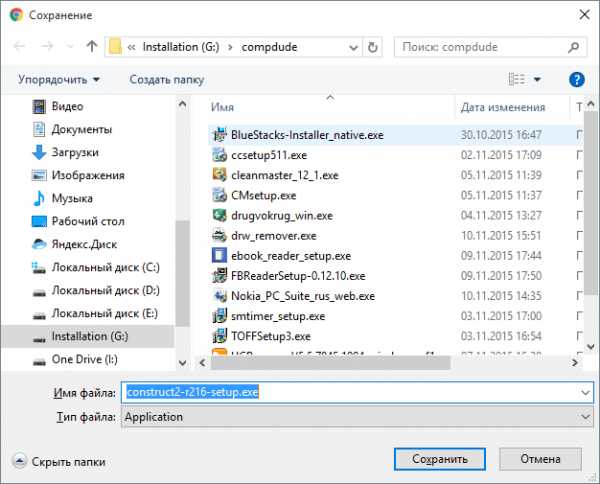
Task: Click Отмена to cancel saving
Action: click(540, 459)
